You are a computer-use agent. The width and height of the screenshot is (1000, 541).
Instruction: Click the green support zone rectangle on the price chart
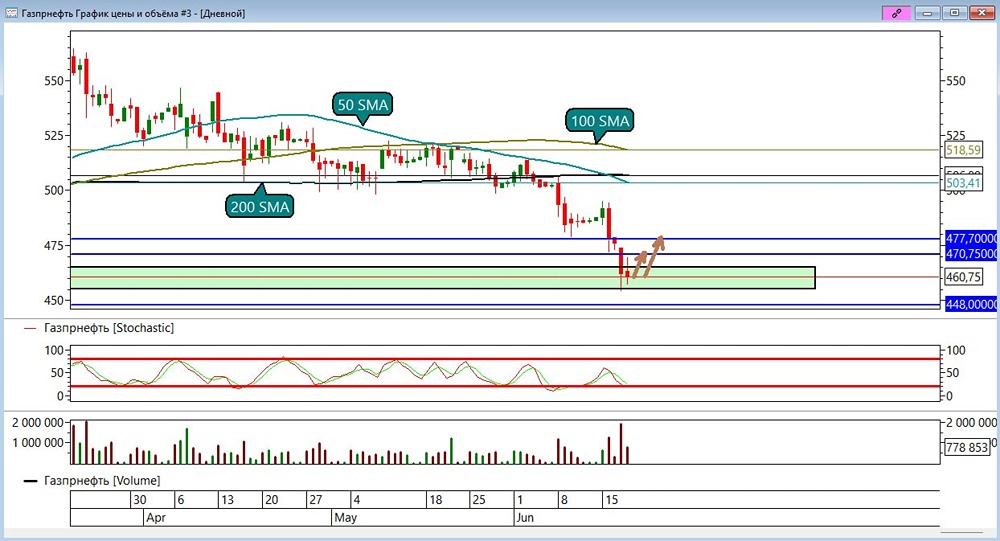[443, 278]
